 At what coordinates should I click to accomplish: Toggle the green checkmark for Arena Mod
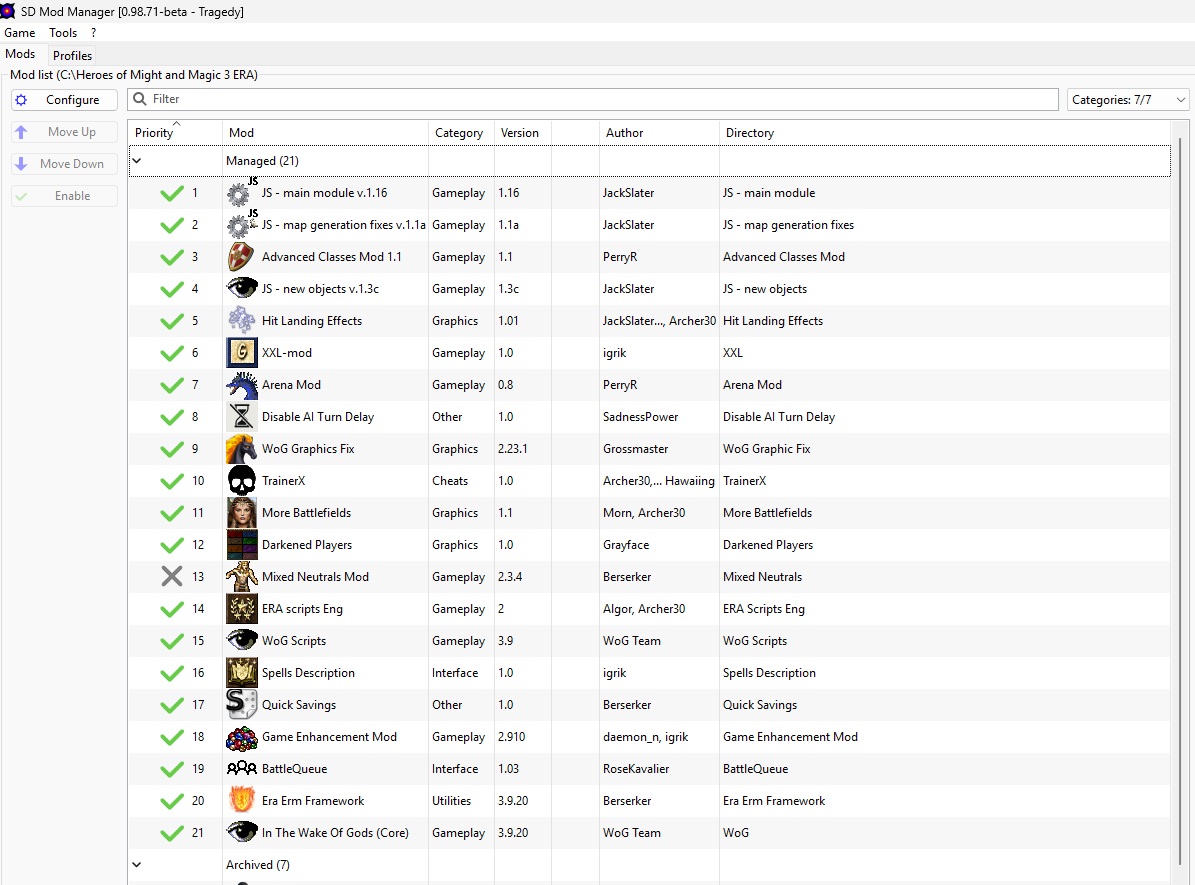tap(172, 385)
